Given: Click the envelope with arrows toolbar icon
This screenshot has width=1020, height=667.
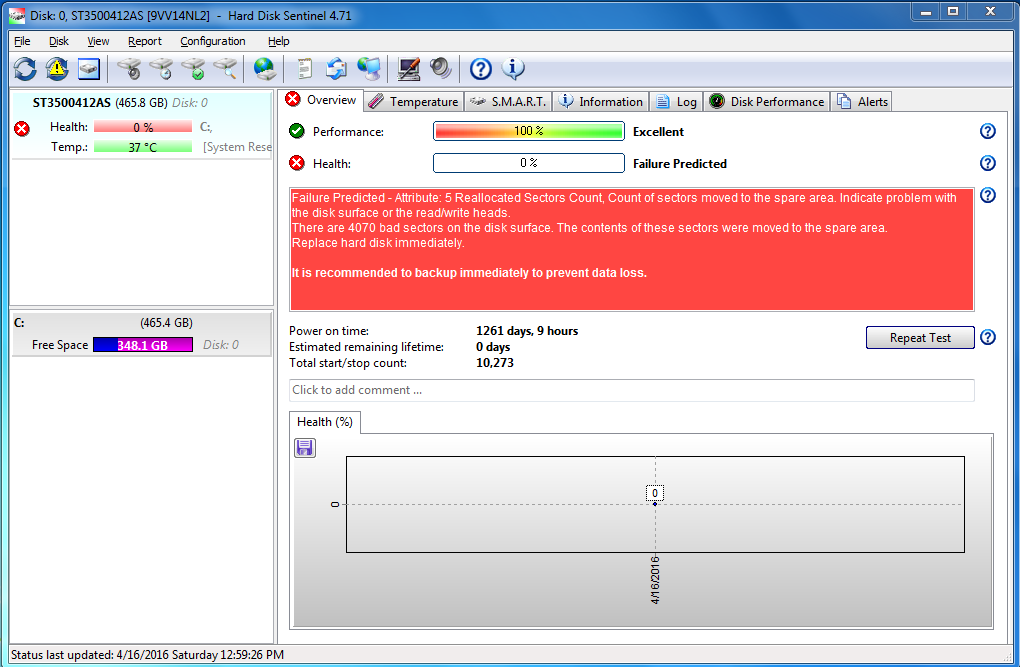Looking at the screenshot, I should (336, 69).
